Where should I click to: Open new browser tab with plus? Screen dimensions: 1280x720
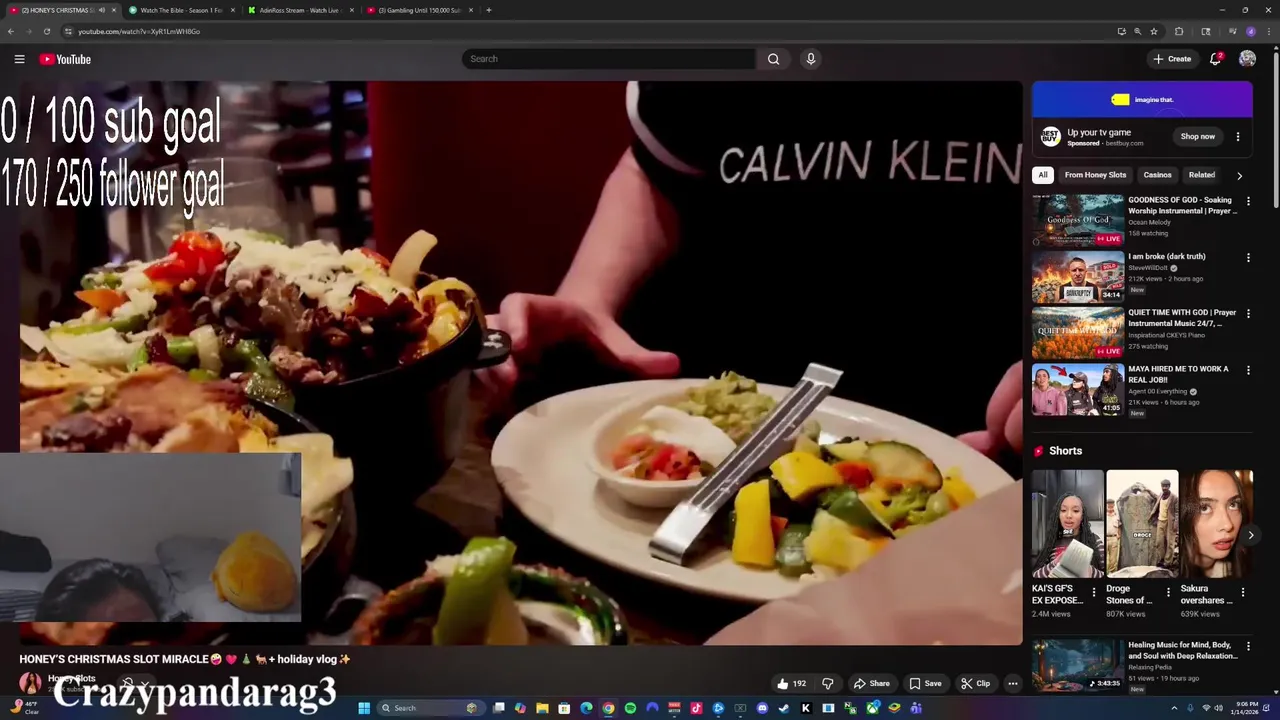coord(488,10)
